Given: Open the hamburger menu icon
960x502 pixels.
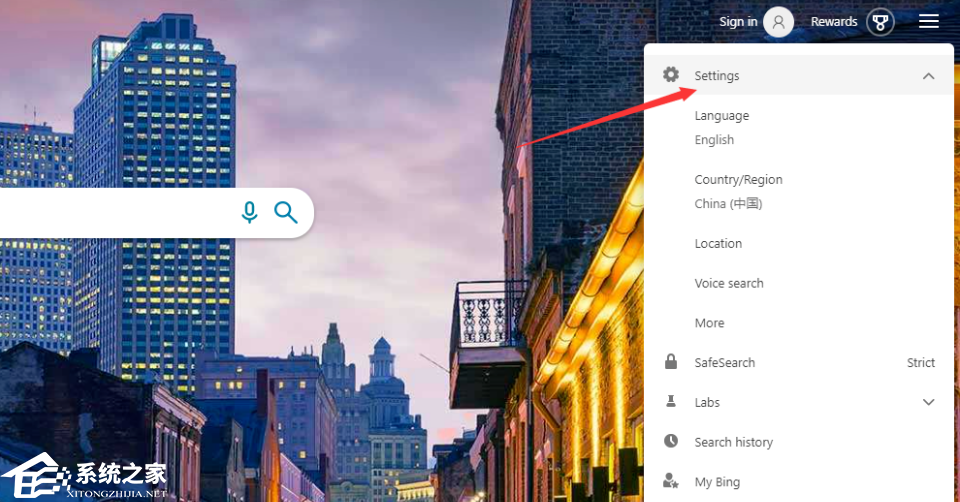Looking at the screenshot, I should (928, 21).
